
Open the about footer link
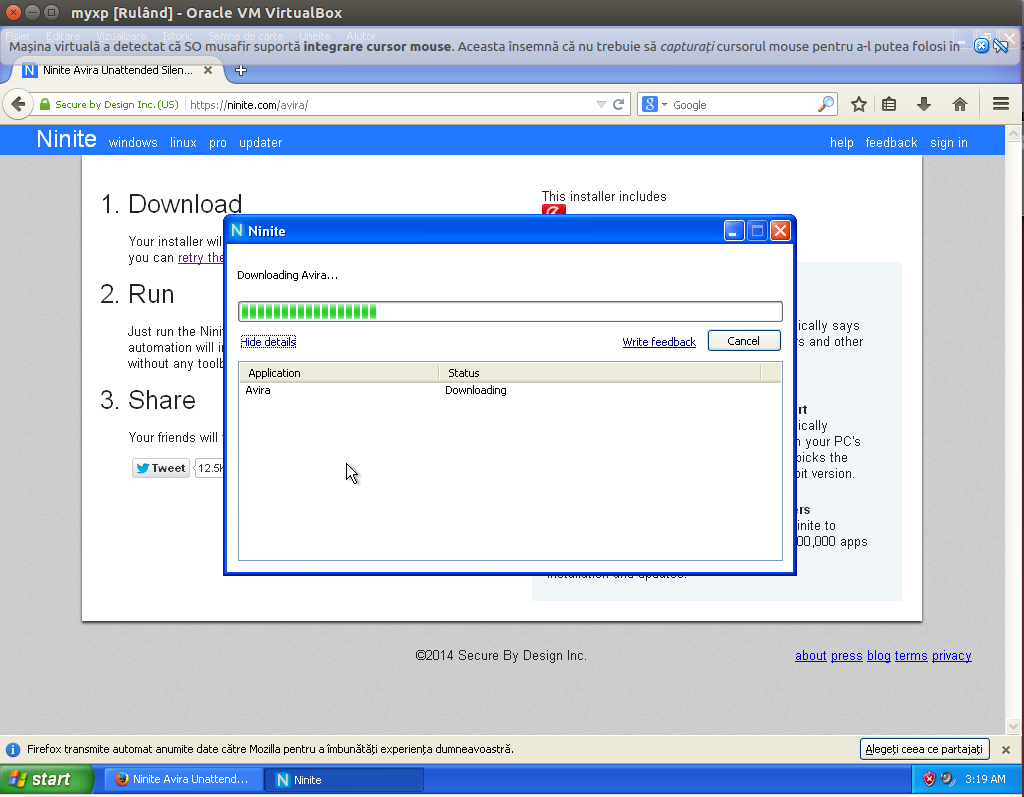(x=810, y=655)
